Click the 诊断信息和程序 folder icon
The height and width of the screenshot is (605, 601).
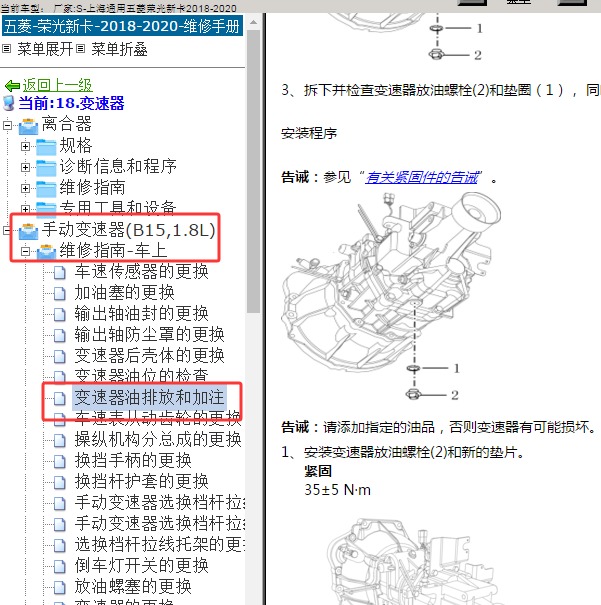46,168
